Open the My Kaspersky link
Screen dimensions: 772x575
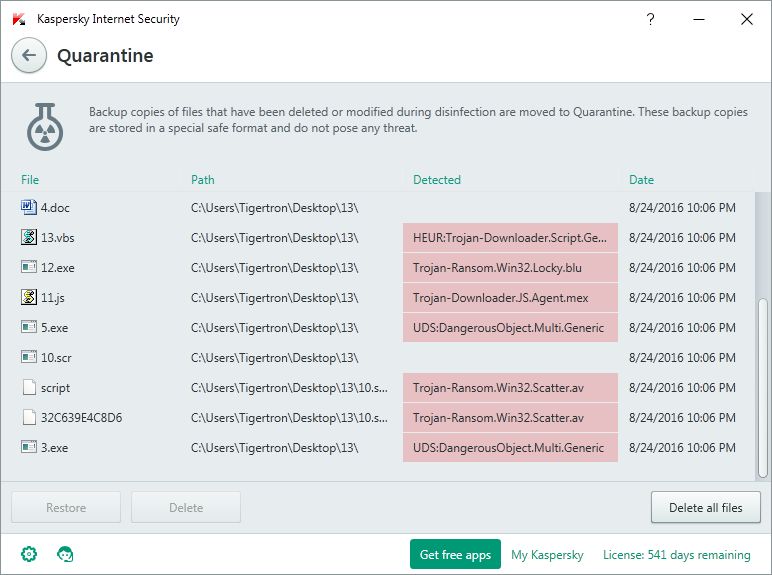547,554
